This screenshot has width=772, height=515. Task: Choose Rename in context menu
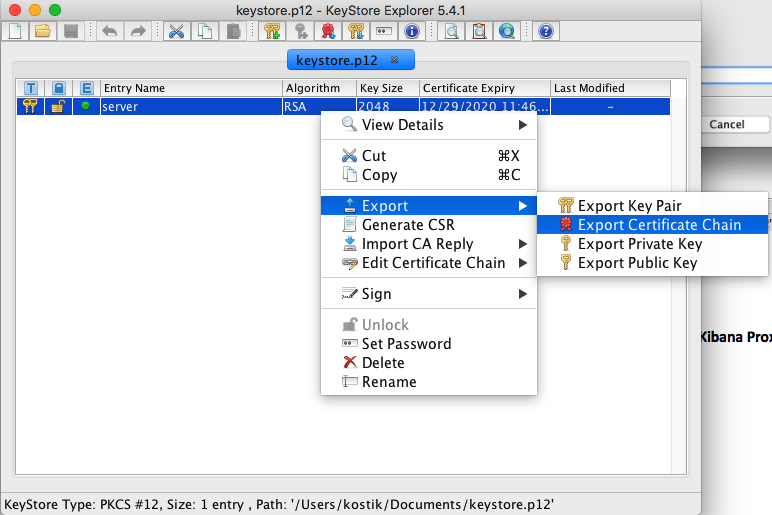pyautogui.click(x=428, y=382)
